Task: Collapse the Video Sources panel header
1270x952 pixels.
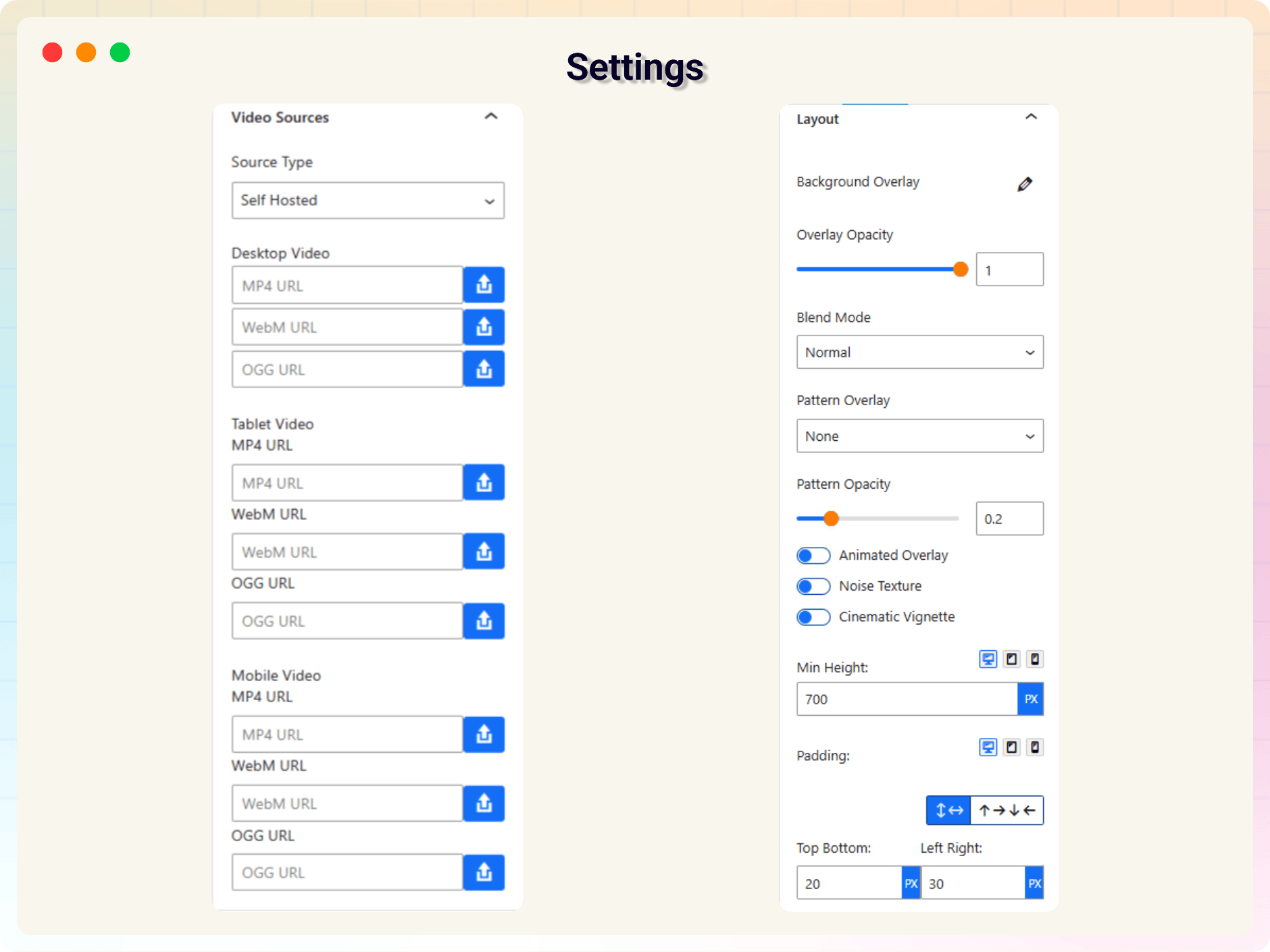Action: [491, 117]
